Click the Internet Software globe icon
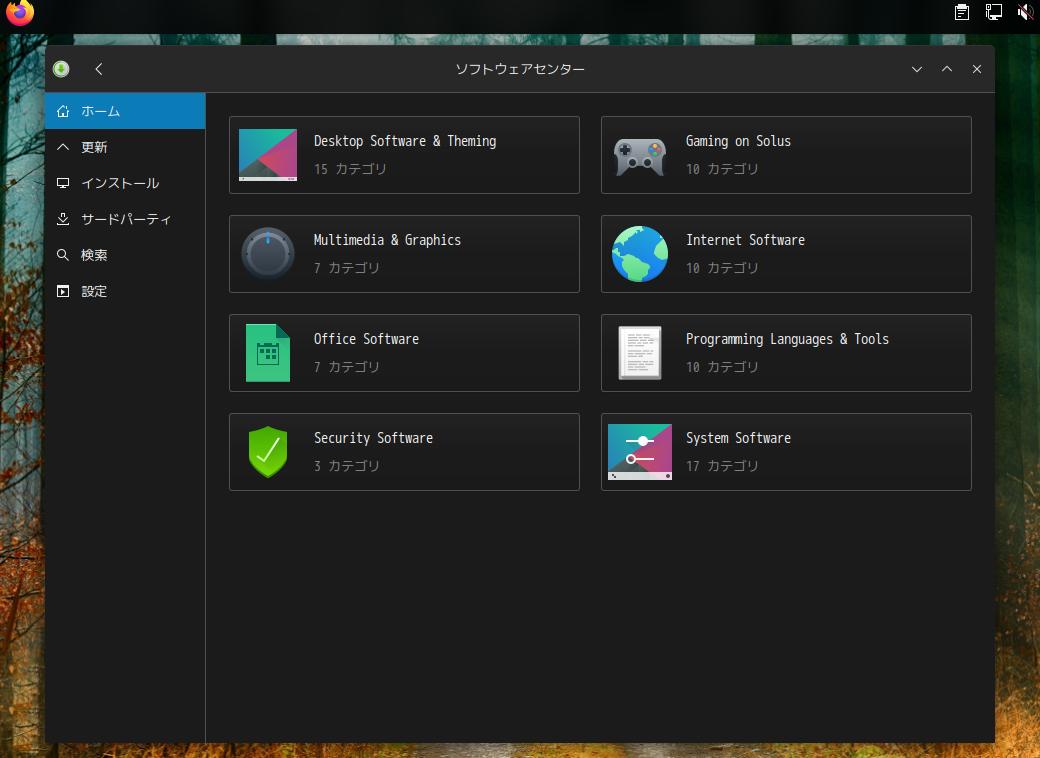The height and width of the screenshot is (758, 1040). pyautogui.click(x=639, y=253)
